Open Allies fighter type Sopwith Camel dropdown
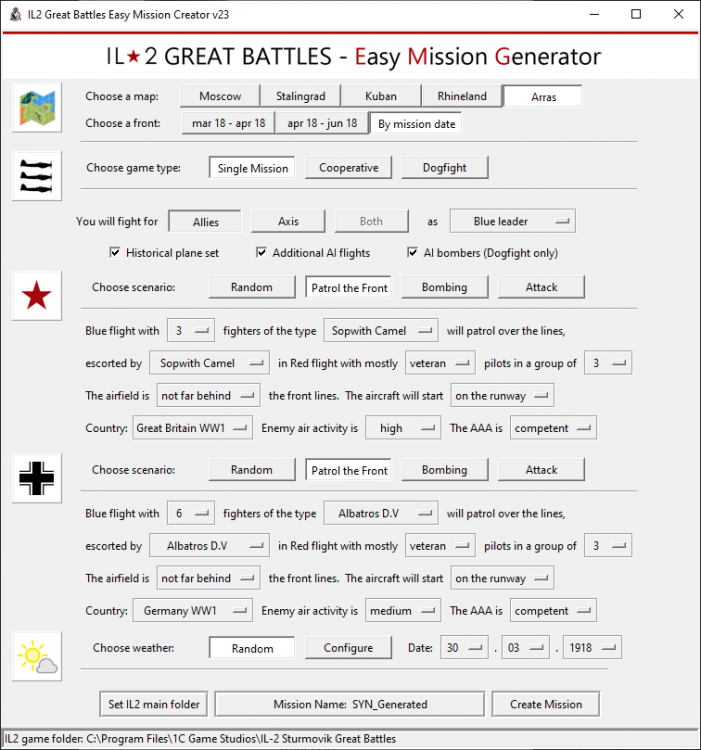701x750 pixels. click(x=381, y=331)
